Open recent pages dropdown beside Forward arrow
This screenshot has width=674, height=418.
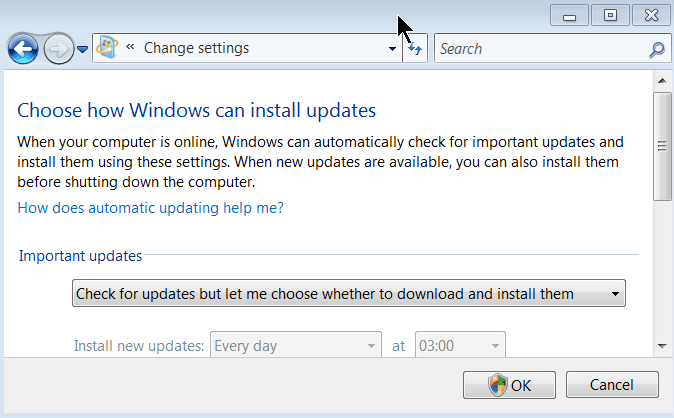[x=83, y=49]
